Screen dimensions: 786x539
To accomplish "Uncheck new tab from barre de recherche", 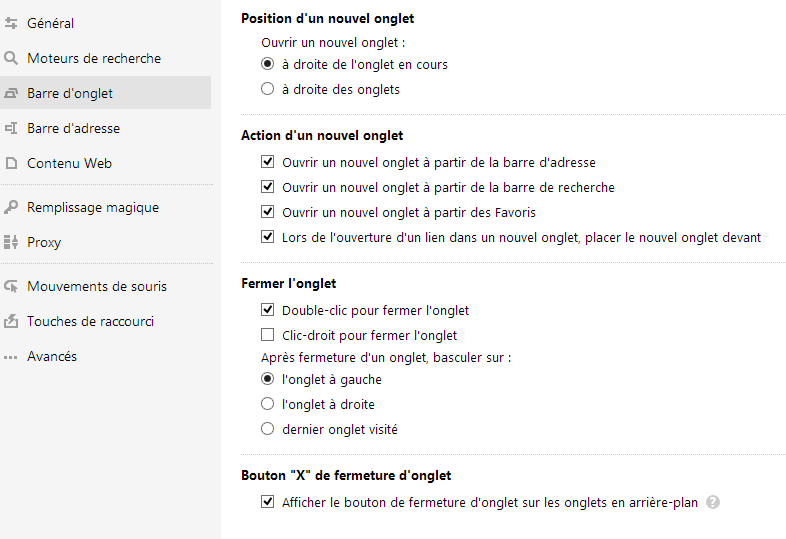I will click(x=268, y=187).
